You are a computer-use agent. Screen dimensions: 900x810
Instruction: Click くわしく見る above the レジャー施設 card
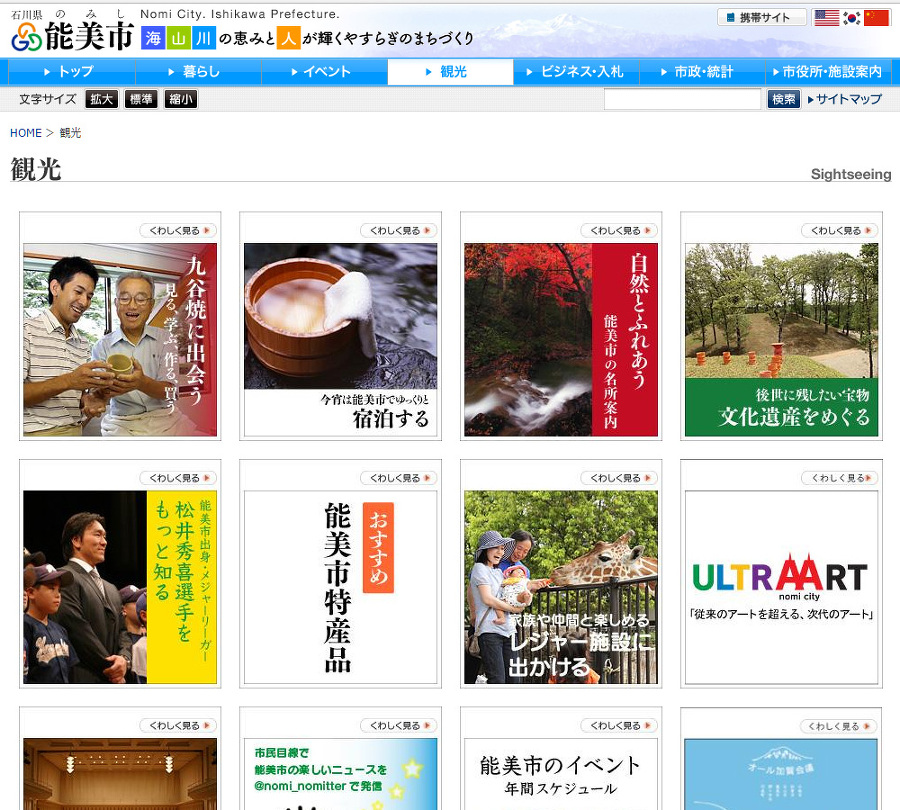[619, 478]
